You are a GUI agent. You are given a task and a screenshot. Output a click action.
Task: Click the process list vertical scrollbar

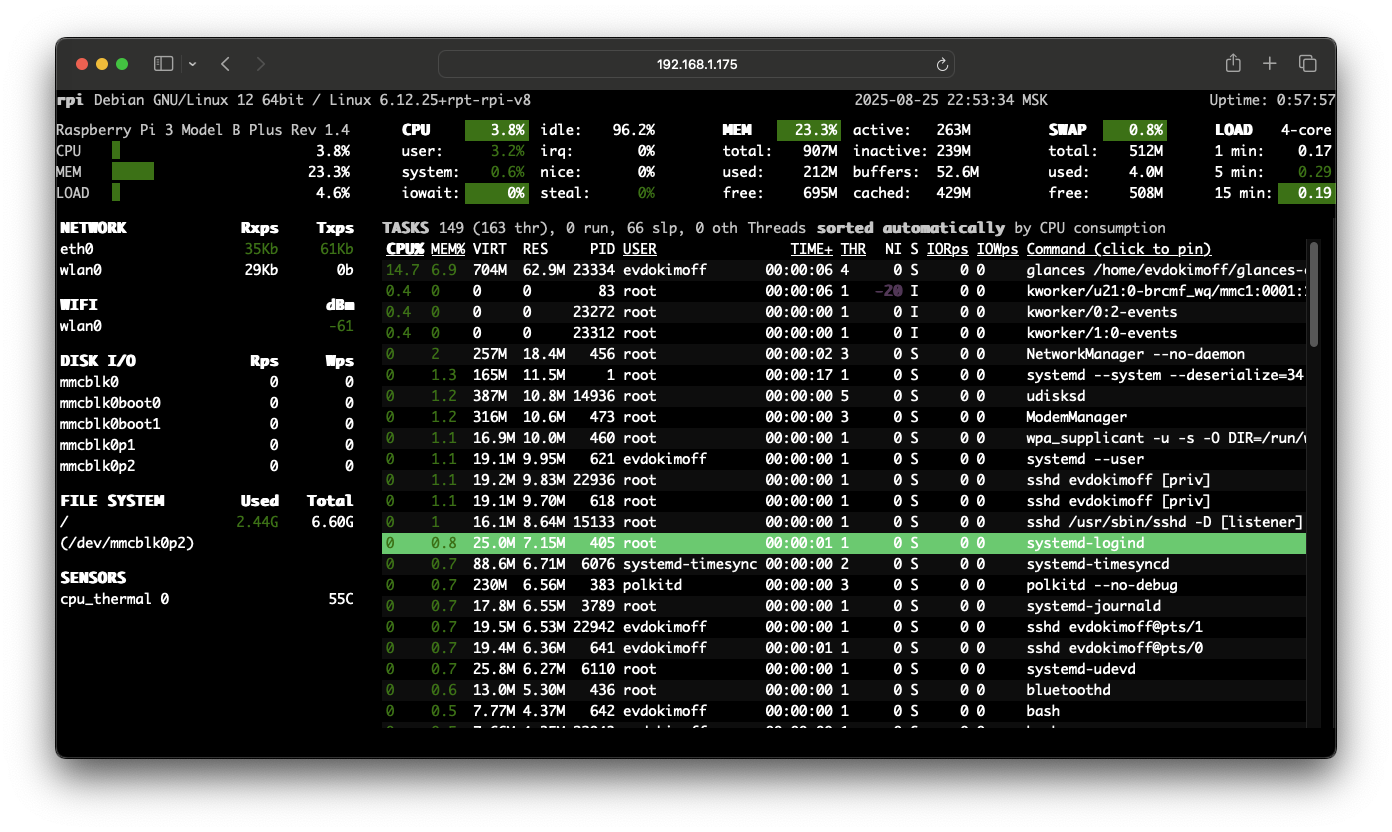pyautogui.click(x=1313, y=295)
